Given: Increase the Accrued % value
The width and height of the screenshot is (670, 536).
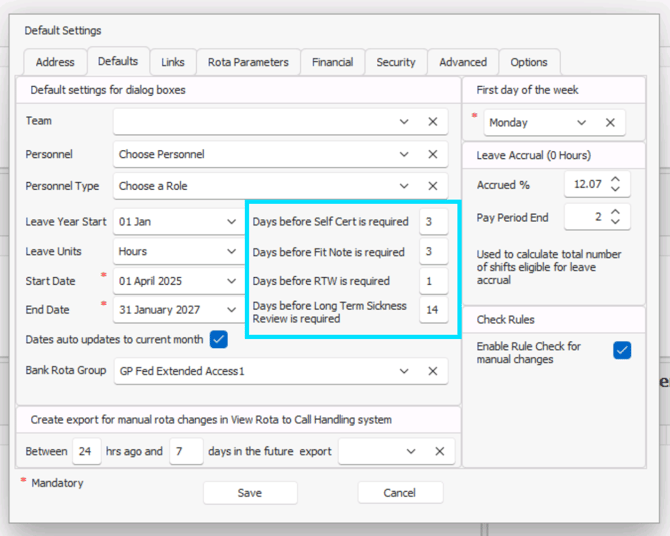Looking at the screenshot, I should pos(615,180).
